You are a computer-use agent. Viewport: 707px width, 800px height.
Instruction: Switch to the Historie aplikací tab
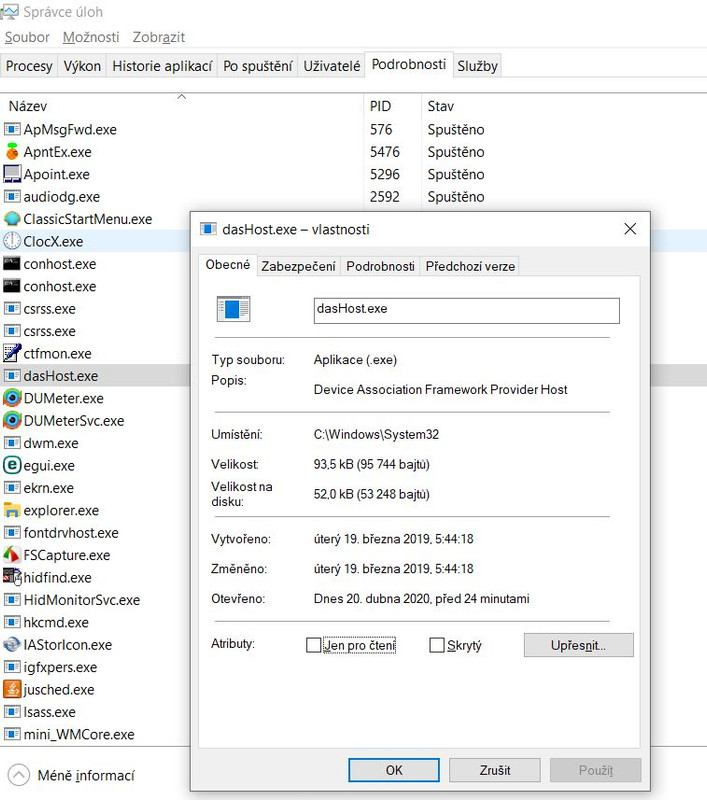point(162,66)
